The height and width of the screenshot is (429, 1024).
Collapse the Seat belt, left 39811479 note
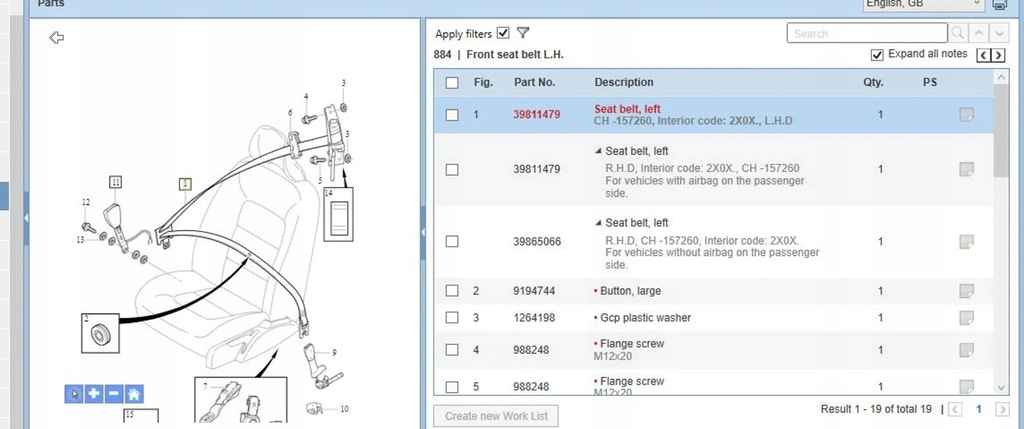[598, 151]
